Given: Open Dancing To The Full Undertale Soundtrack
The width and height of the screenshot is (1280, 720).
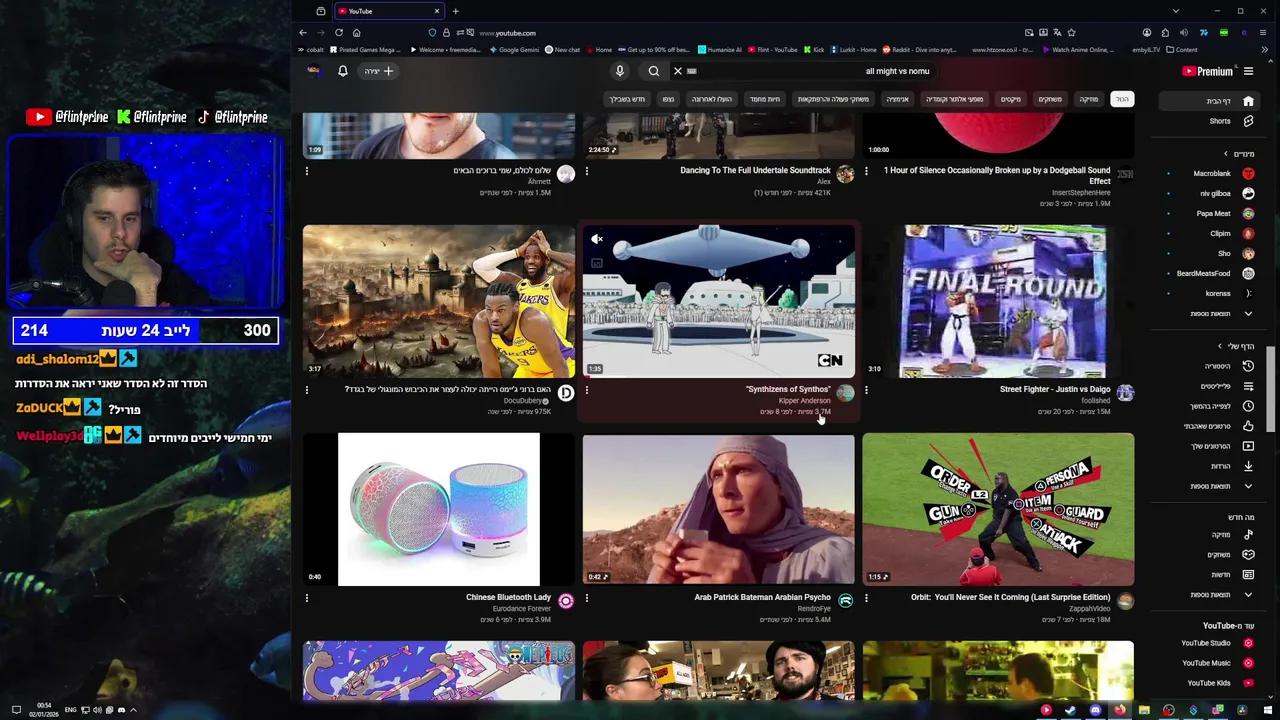Looking at the screenshot, I should point(755,170).
